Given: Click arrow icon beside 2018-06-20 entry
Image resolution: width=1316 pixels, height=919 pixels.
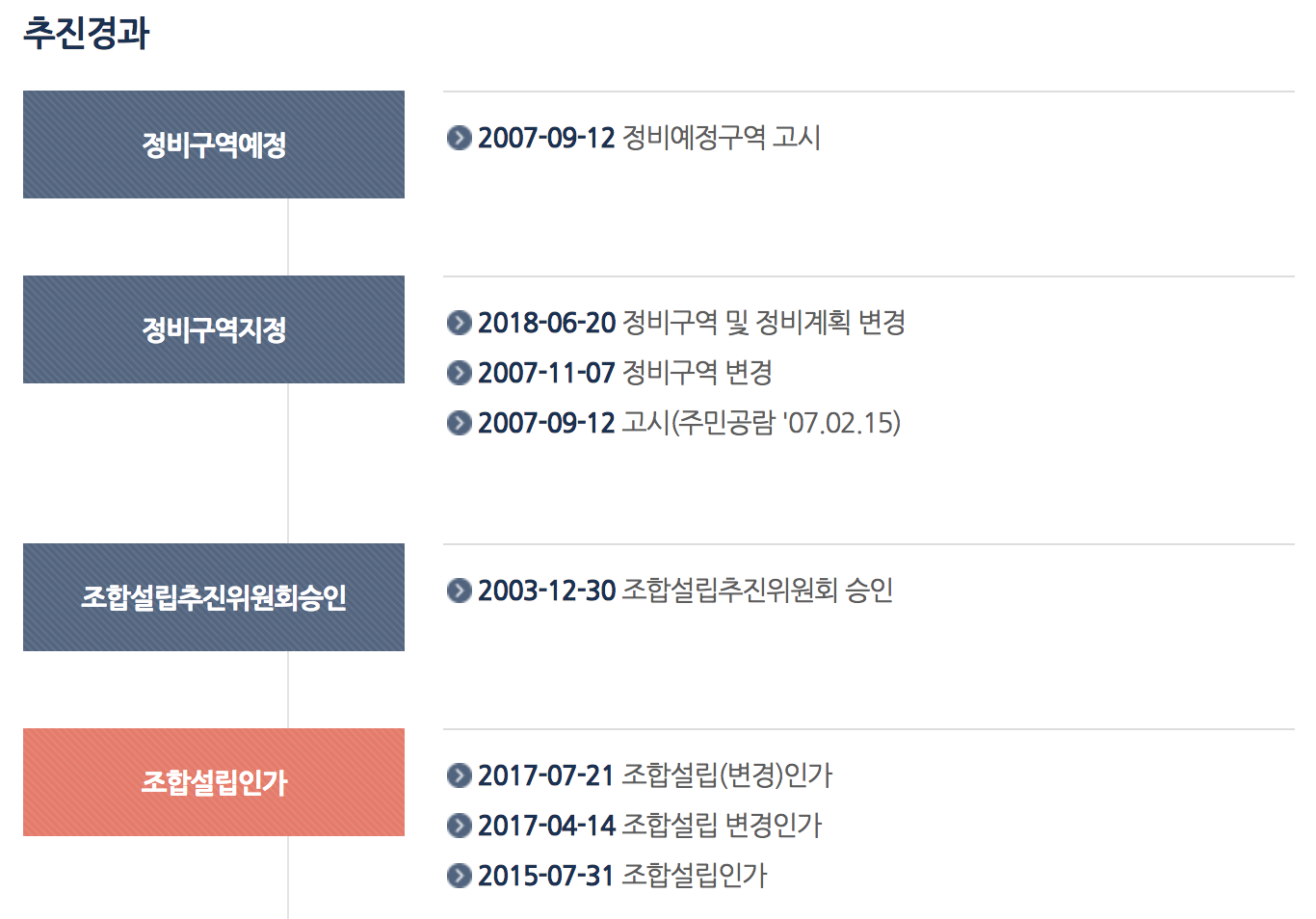Looking at the screenshot, I should click(x=460, y=323).
